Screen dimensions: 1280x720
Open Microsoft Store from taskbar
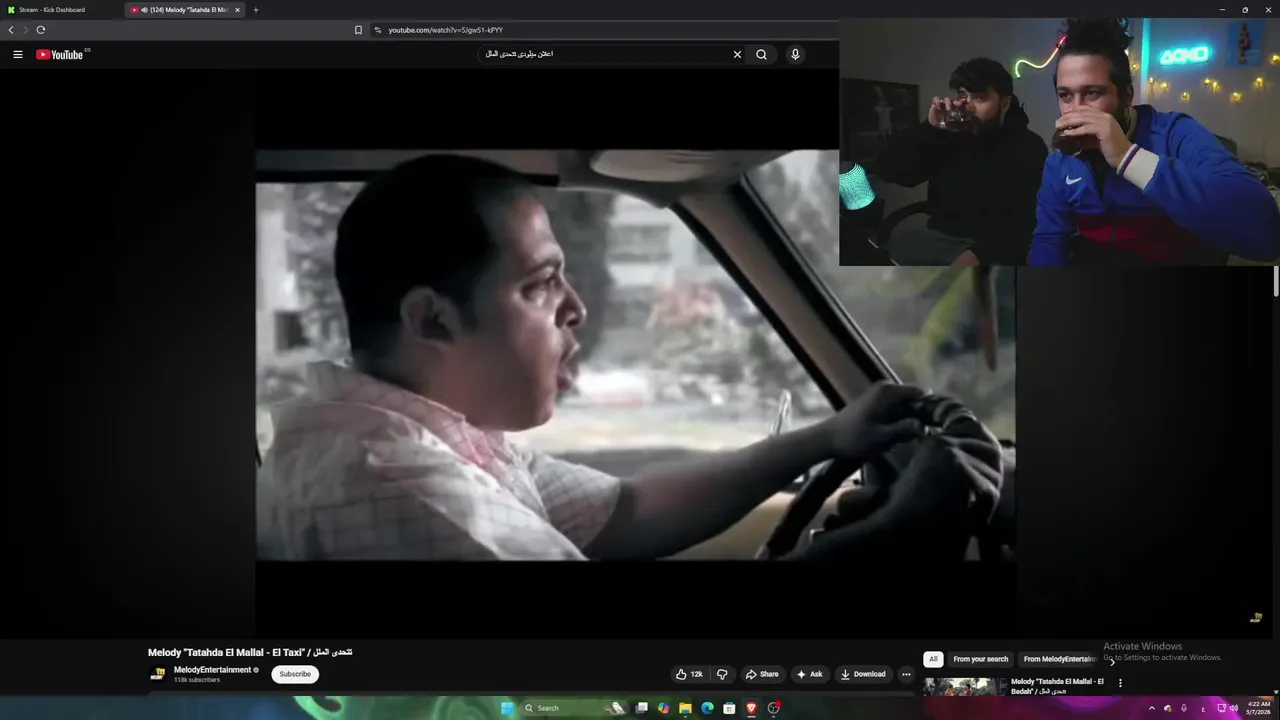pyautogui.click(x=729, y=708)
